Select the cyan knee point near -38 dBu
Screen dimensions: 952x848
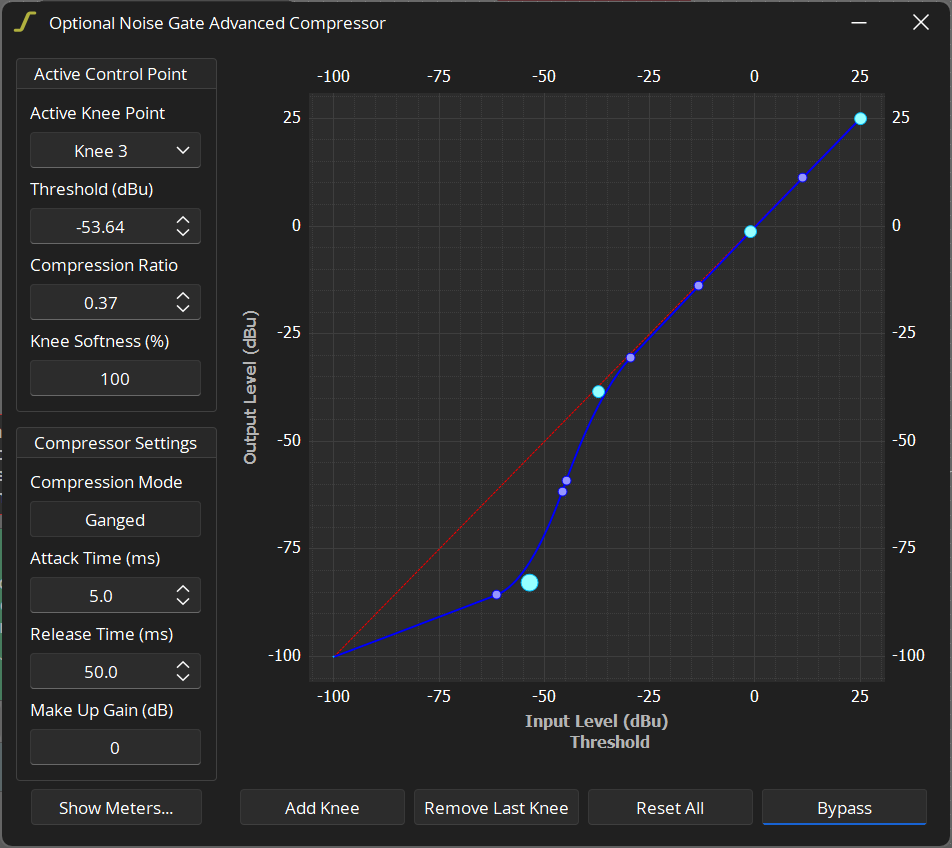[598, 391]
